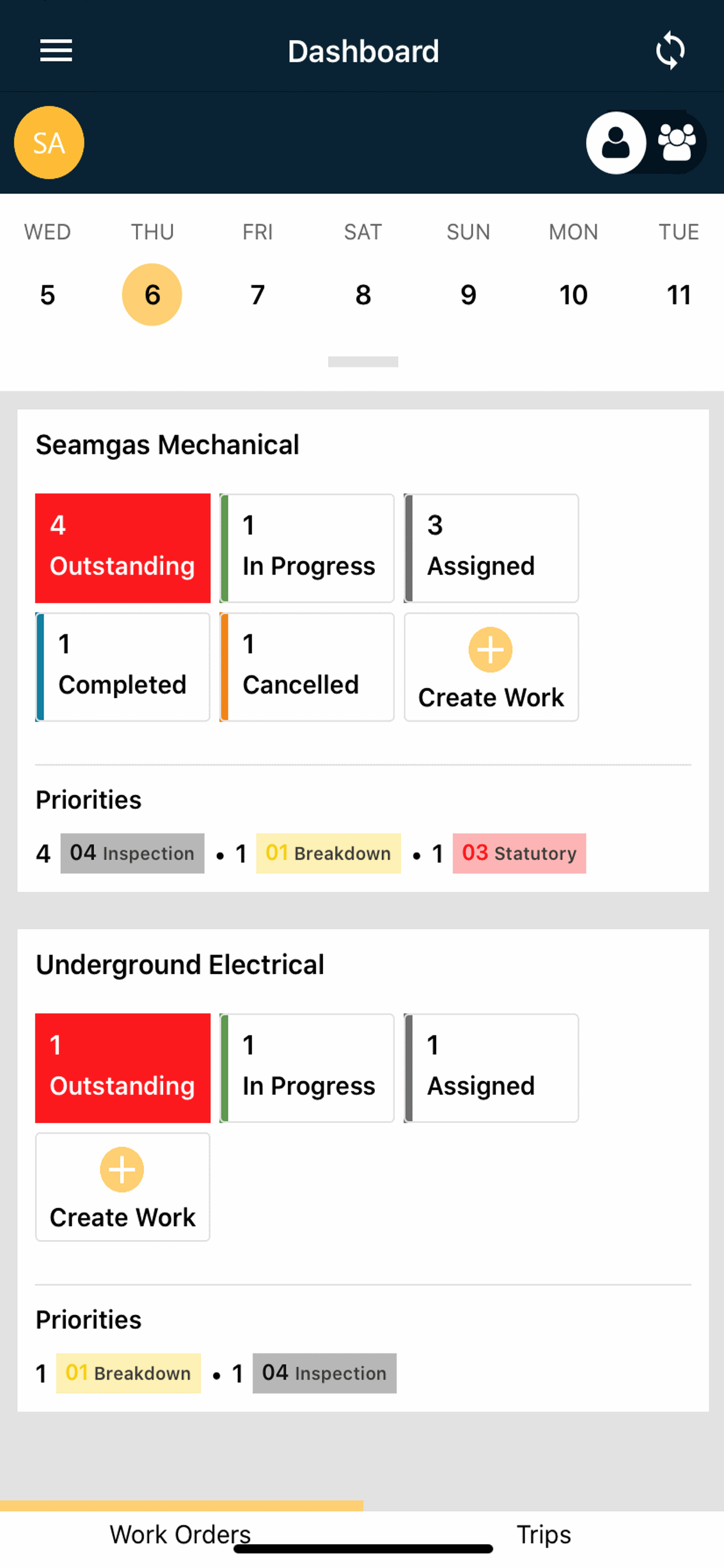Tap the refresh sync icon

tap(670, 51)
